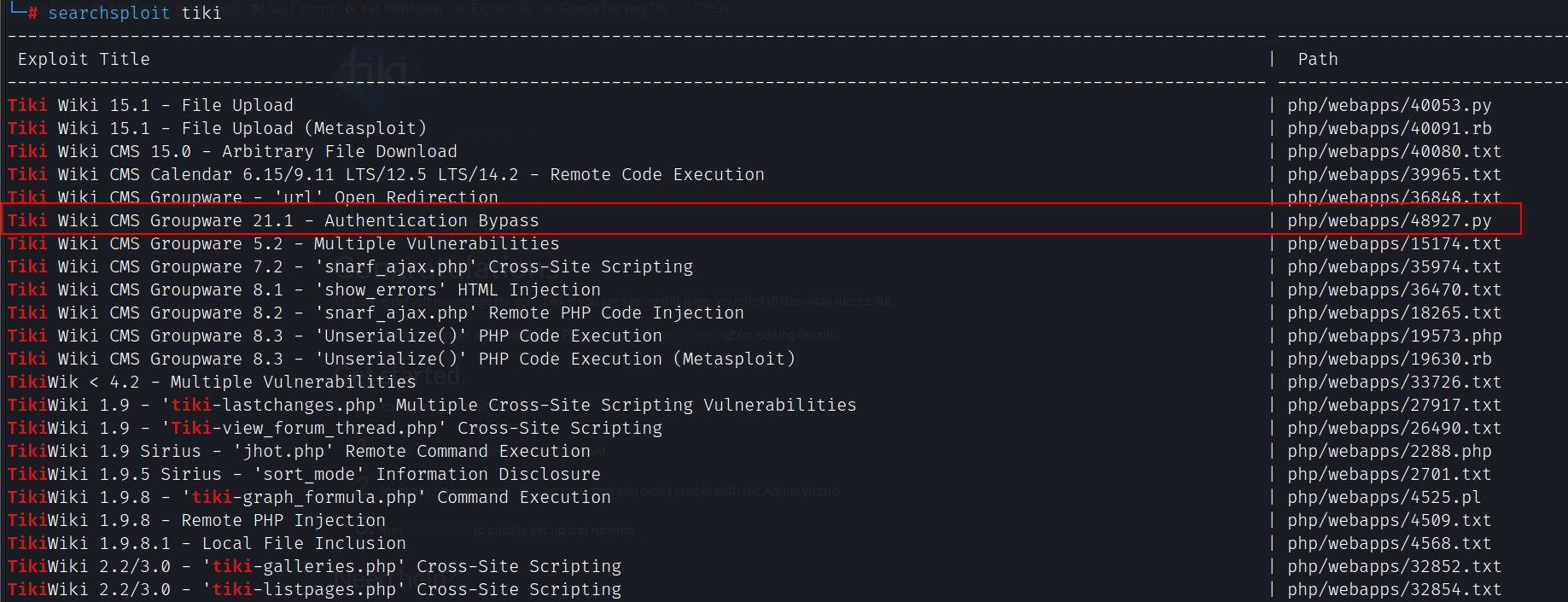Image resolution: width=1568 pixels, height=602 pixels.
Task: Click the path php/webapps/32852.txt
Action: point(1394,566)
